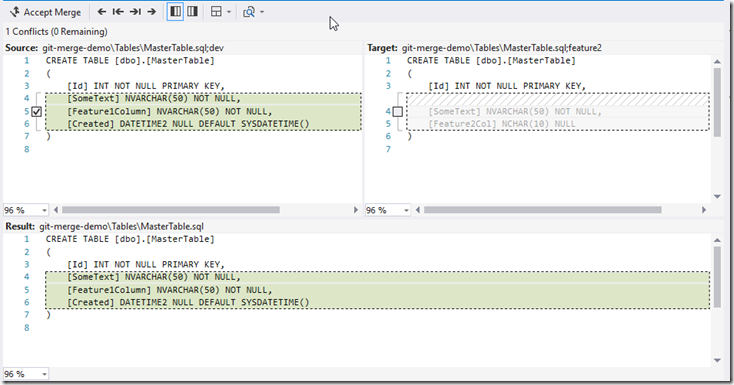Click Result file path MasterTable.sql label
This screenshot has width=734, height=385.
click(x=121, y=226)
